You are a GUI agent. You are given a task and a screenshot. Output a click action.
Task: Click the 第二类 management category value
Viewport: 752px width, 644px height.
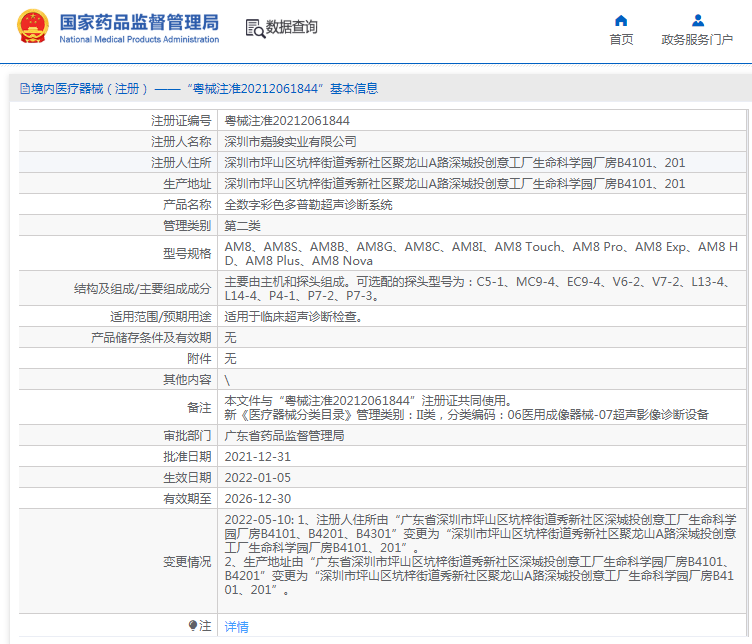click(x=243, y=226)
